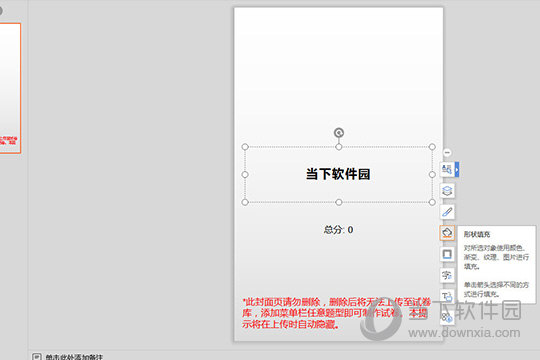Click the T text box icon

coord(447,296)
